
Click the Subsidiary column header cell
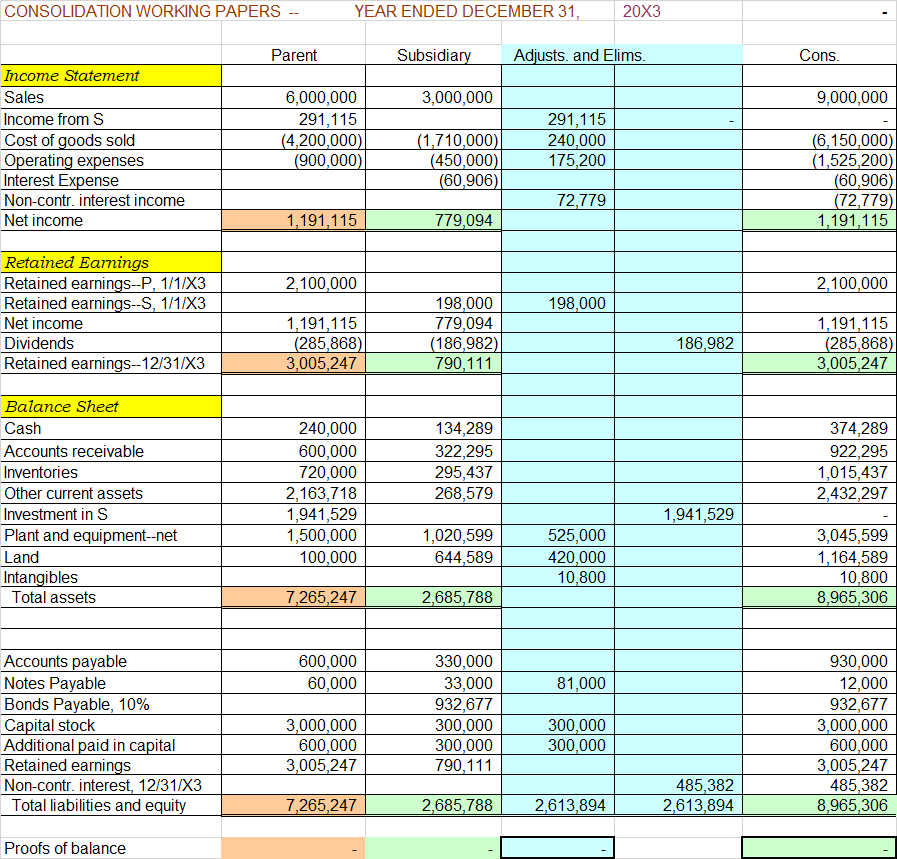[433, 55]
